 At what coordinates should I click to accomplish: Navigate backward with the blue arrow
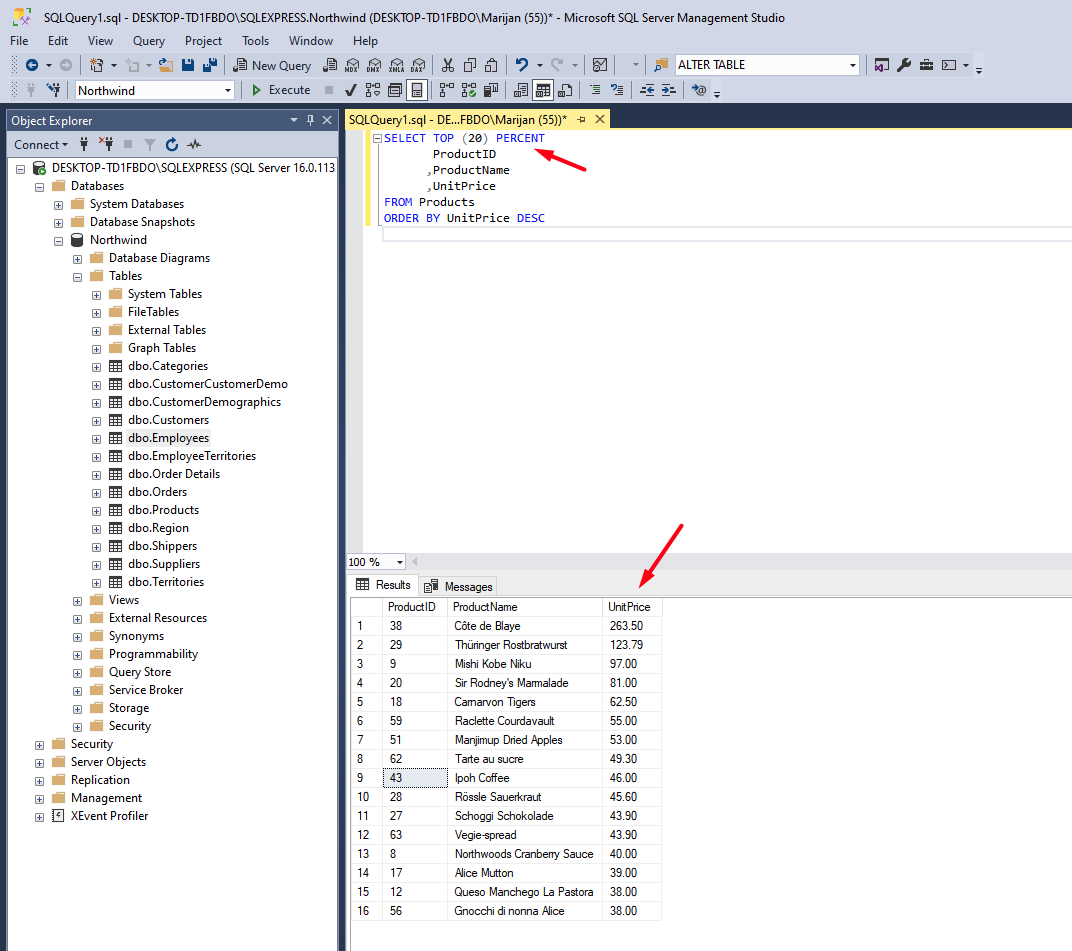tap(31, 66)
